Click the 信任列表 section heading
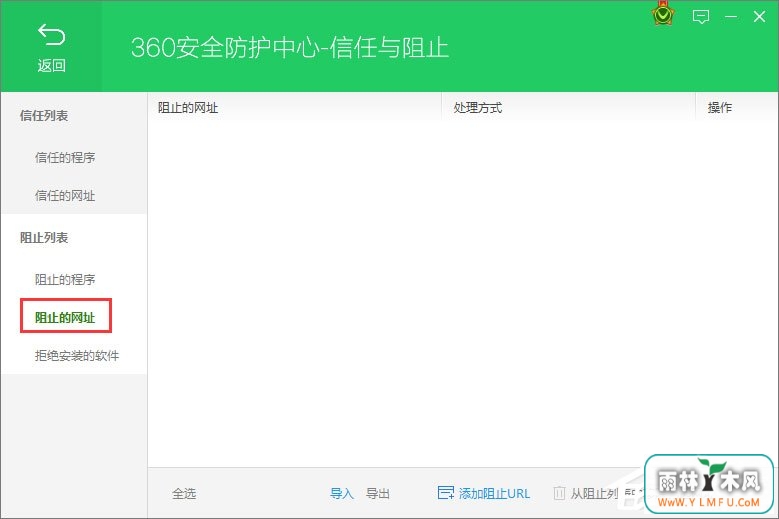This screenshot has width=779, height=519. click(44, 116)
